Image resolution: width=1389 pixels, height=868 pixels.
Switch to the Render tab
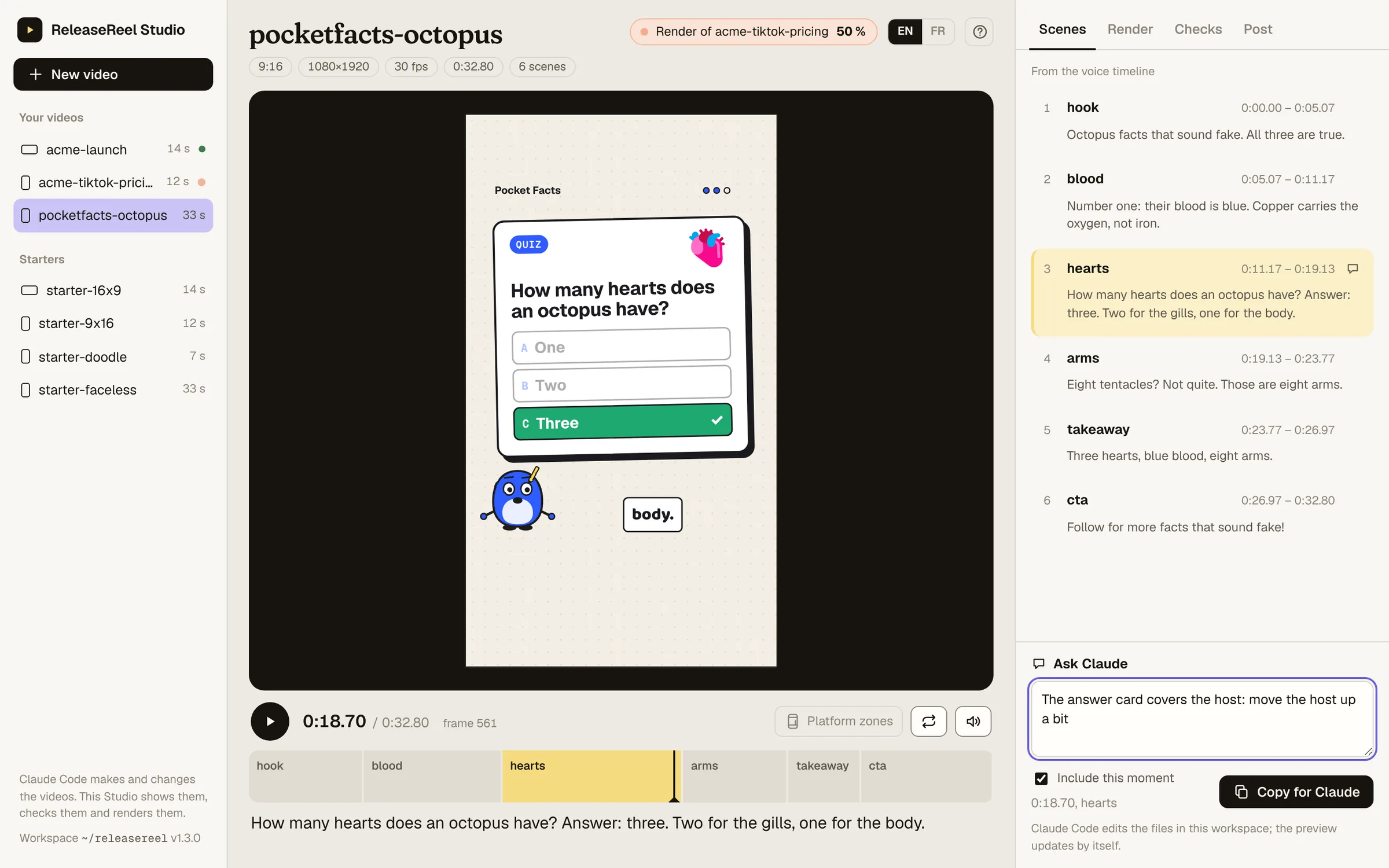pyautogui.click(x=1130, y=30)
